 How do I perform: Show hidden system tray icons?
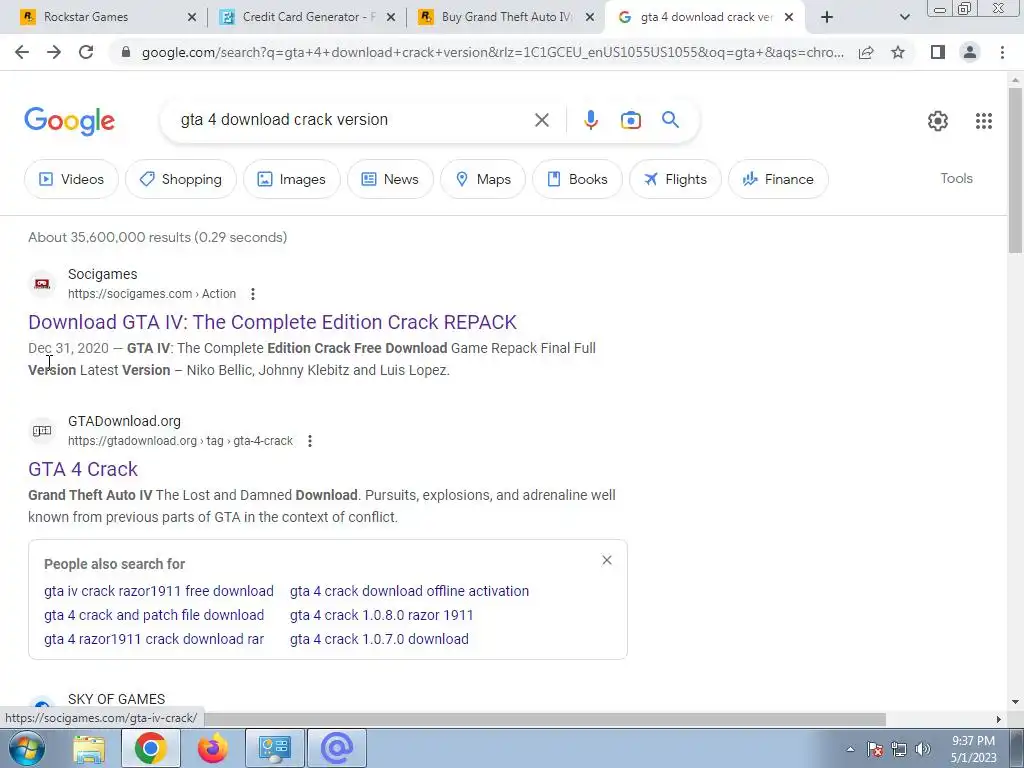tap(850, 749)
